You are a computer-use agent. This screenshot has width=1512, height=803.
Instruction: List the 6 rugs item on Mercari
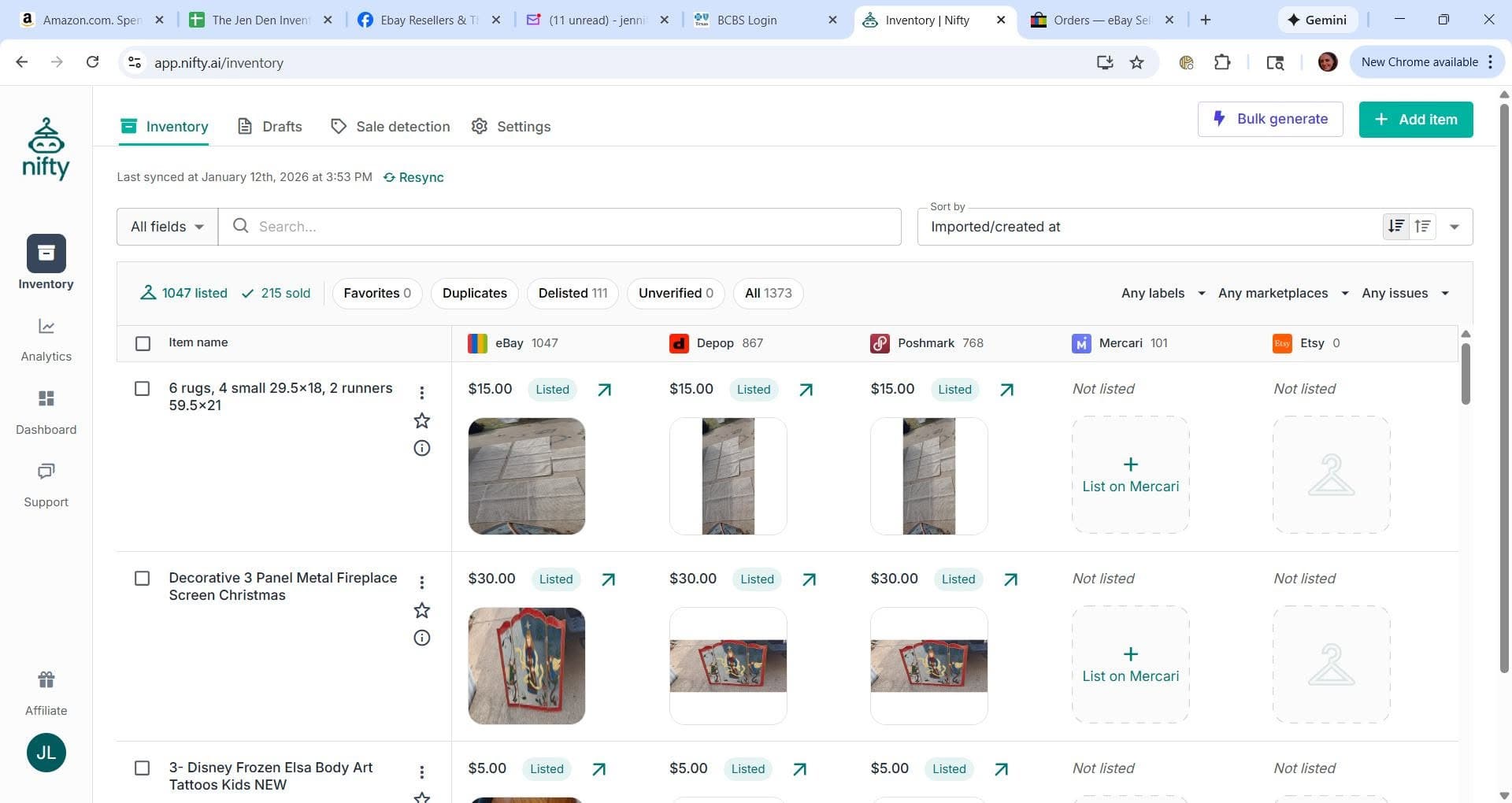pos(1130,475)
